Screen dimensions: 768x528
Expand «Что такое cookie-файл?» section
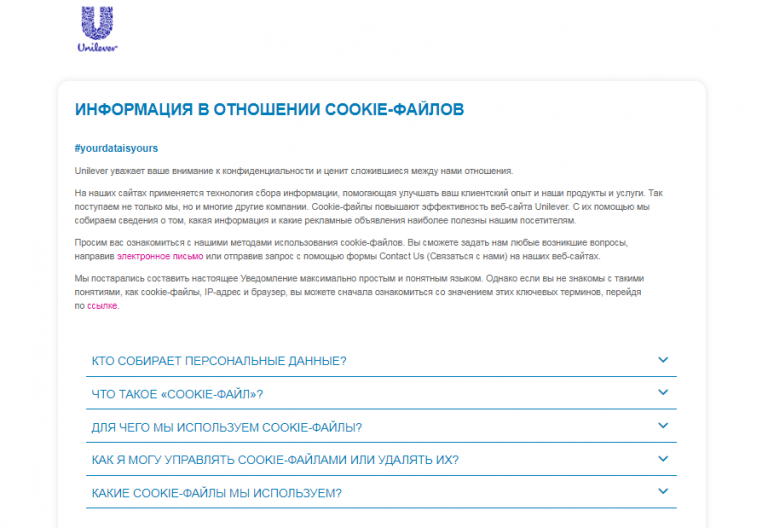point(381,394)
